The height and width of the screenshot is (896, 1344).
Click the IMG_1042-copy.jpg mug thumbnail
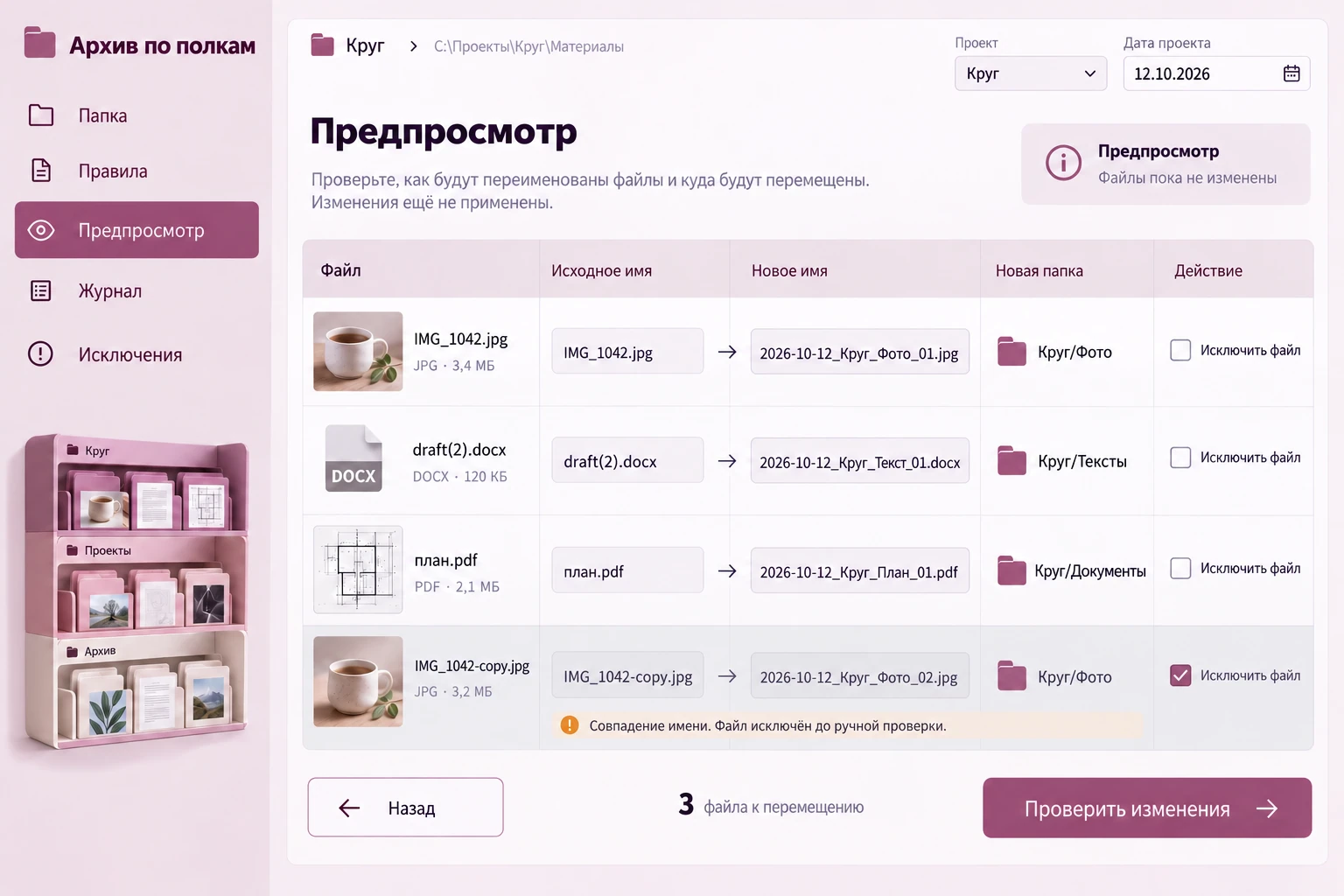click(x=358, y=682)
